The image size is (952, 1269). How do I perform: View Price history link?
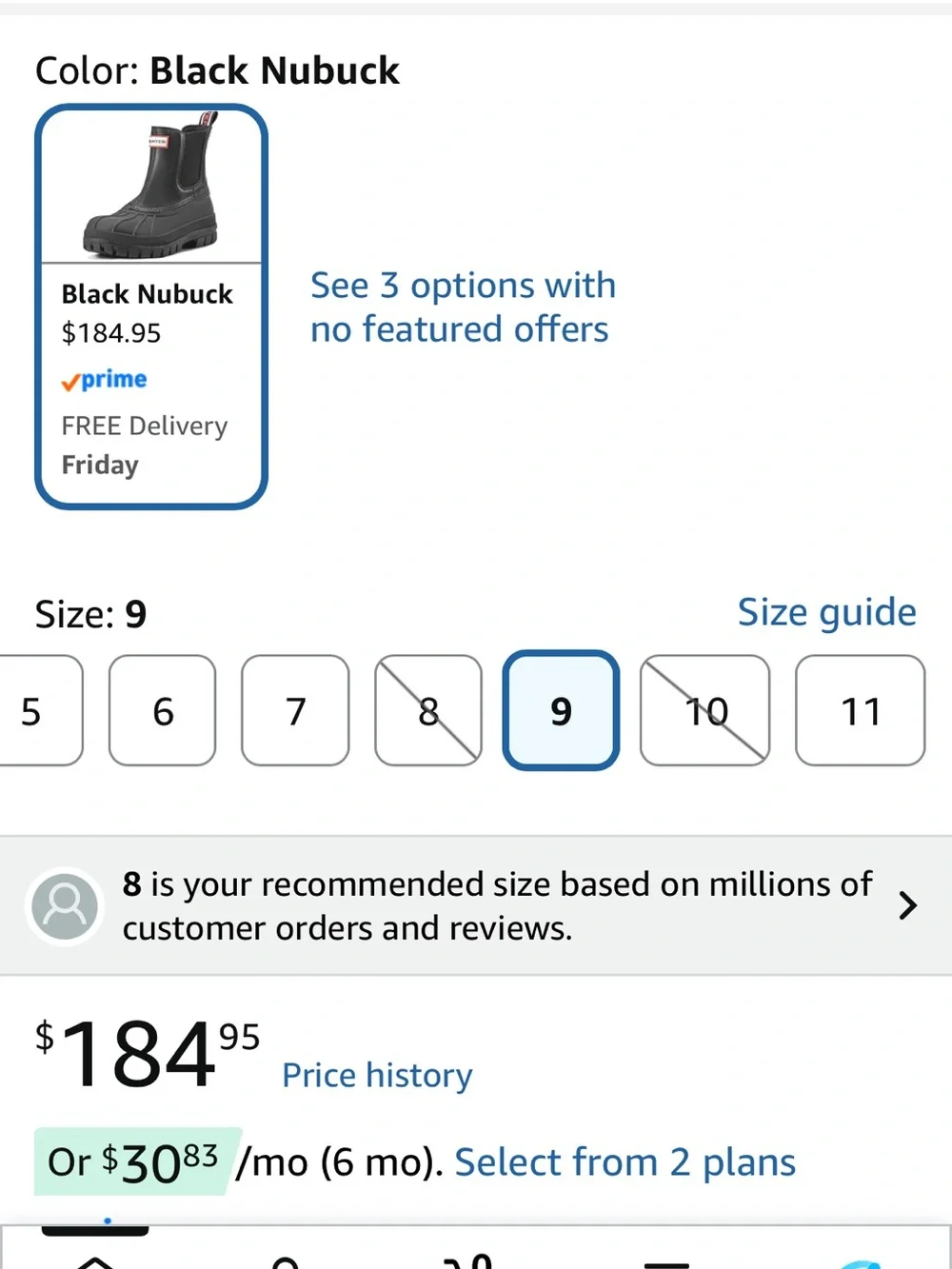click(377, 1076)
